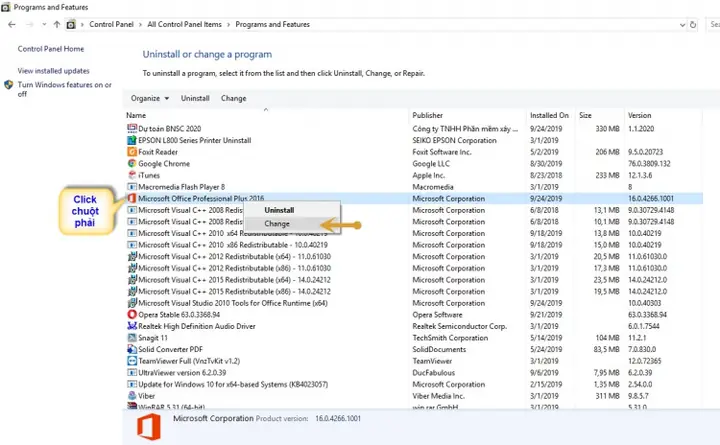Click the Dự toán BNSC 2020 program icon
The height and width of the screenshot is (445, 720).
[x=132, y=129]
